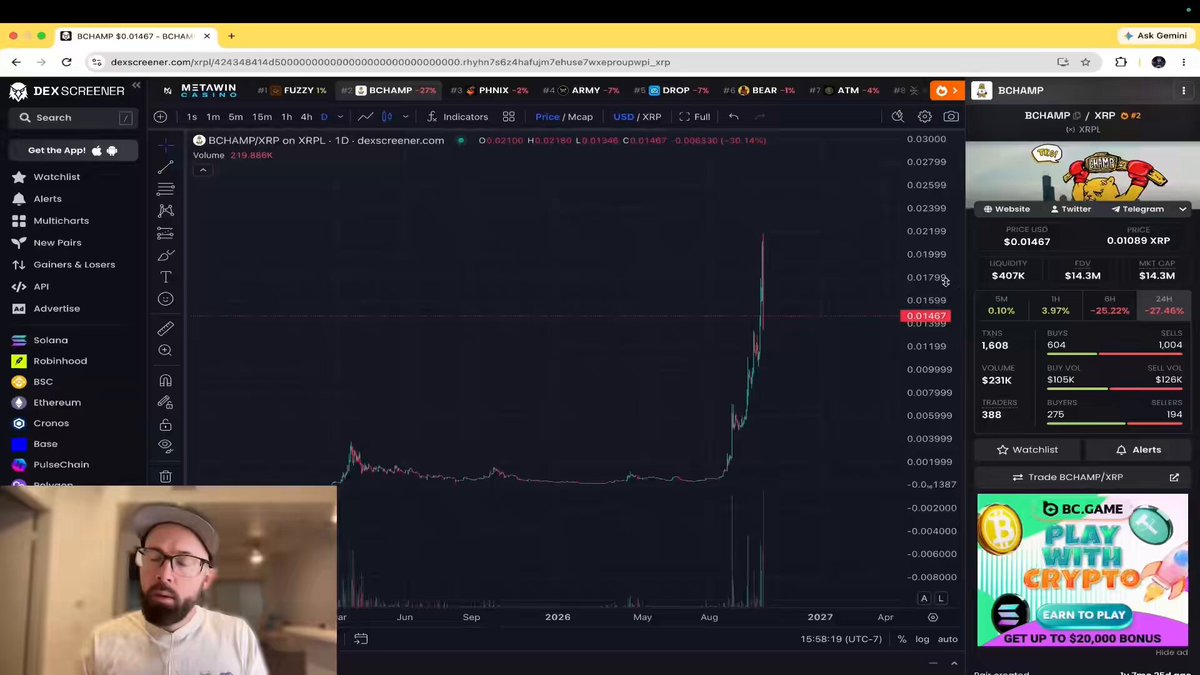
Task: Click the Trade BCHAMP/XRP button
Action: pyautogui.click(x=1082, y=478)
